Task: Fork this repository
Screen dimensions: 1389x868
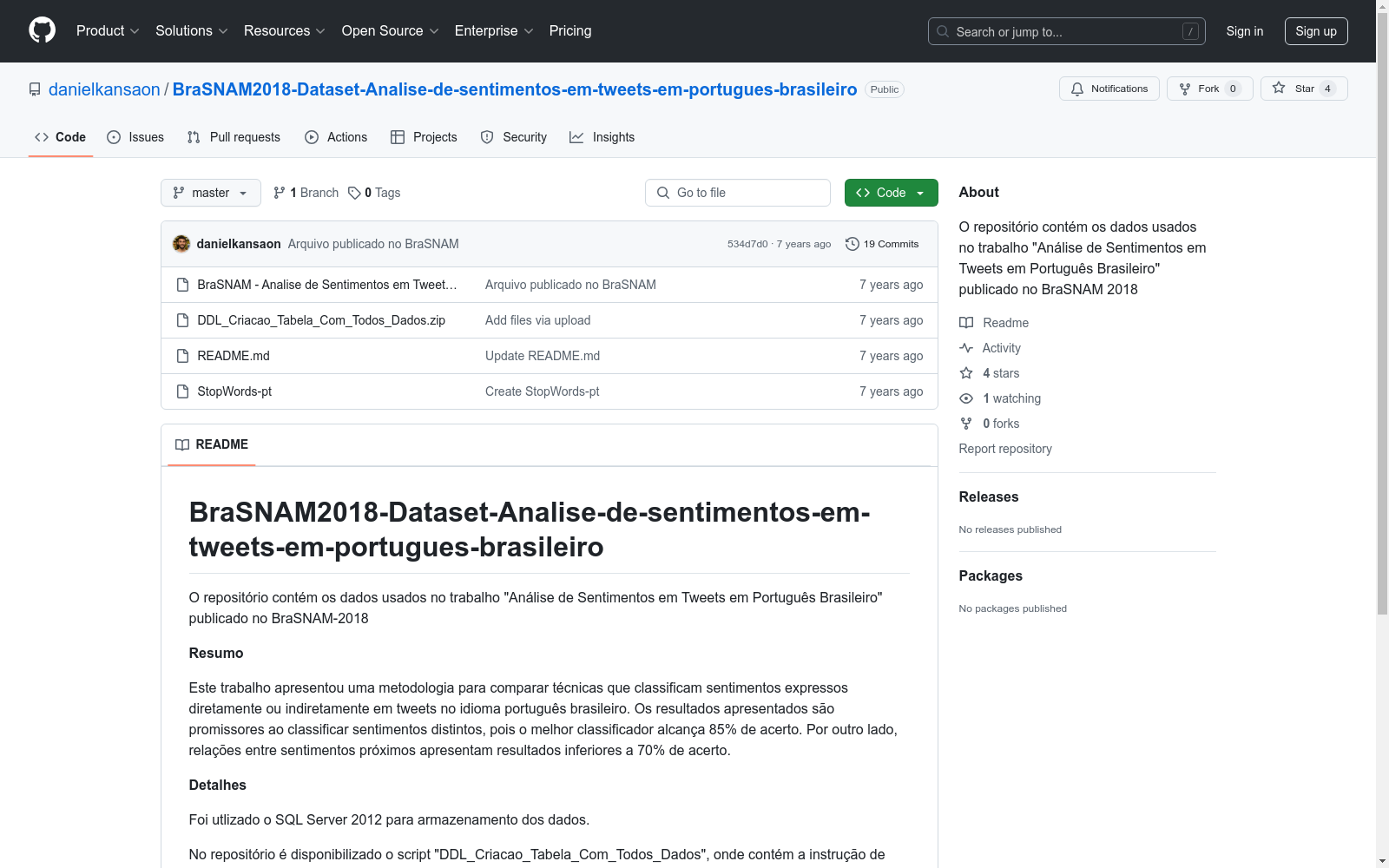Action: pyautogui.click(x=1210, y=89)
